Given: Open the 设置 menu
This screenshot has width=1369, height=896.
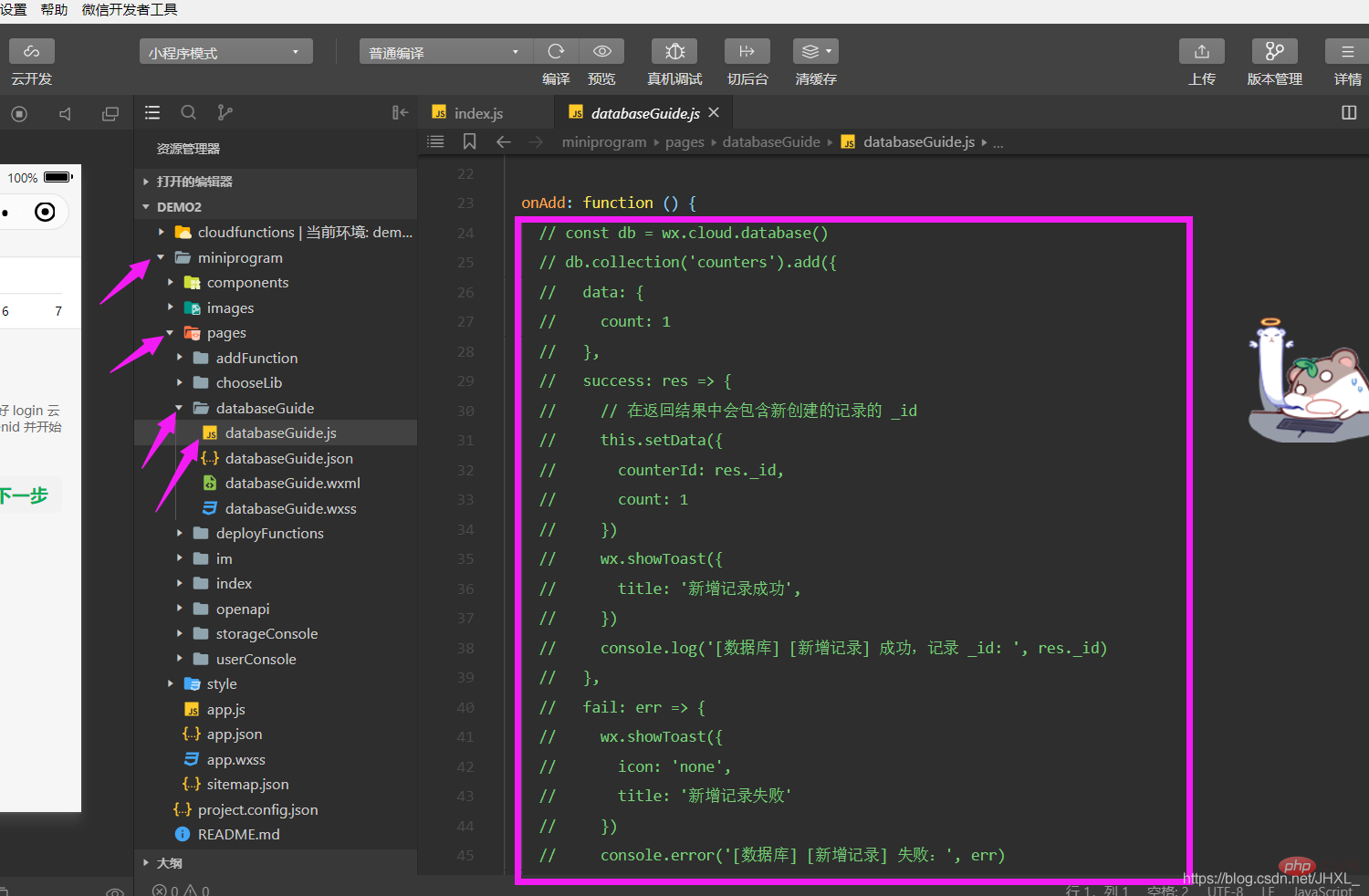Looking at the screenshot, I should (x=13, y=9).
